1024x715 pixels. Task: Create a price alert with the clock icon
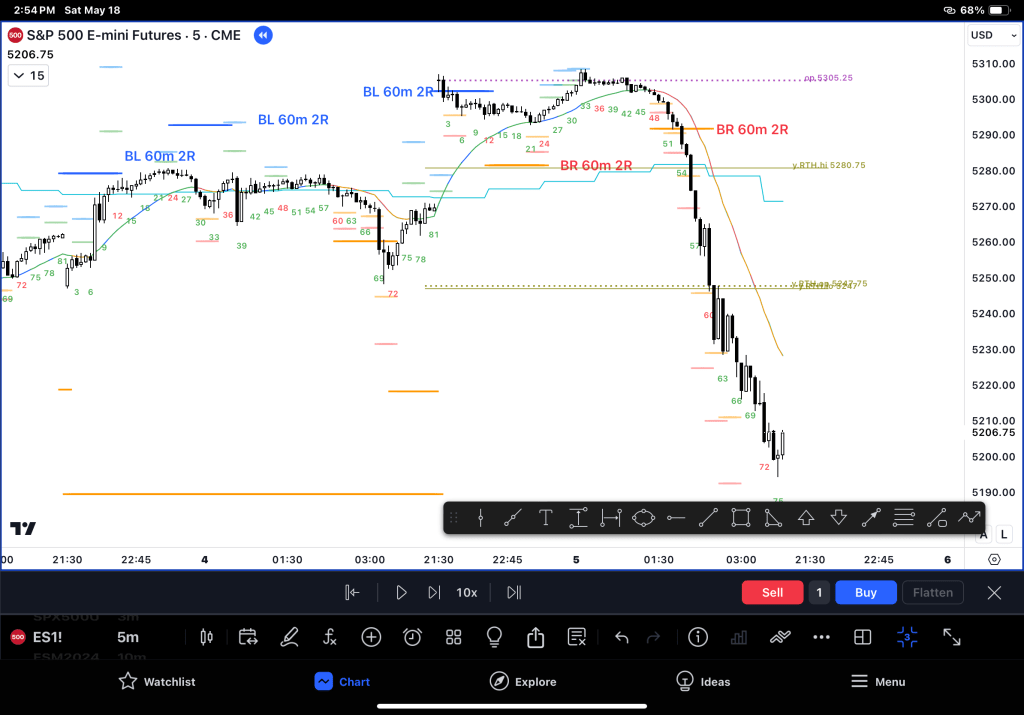412,637
